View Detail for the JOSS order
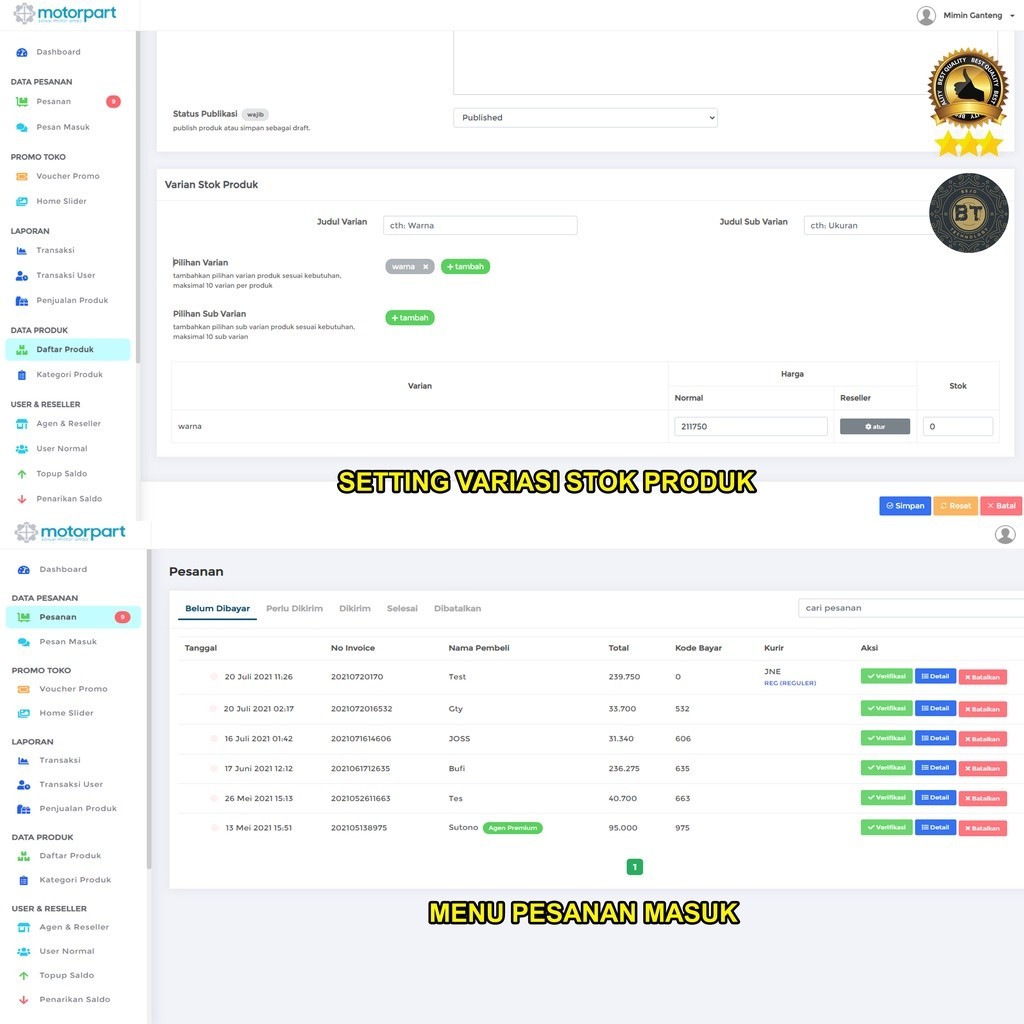Screen dimensions: 1024x1024 pyautogui.click(x=935, y=738)
